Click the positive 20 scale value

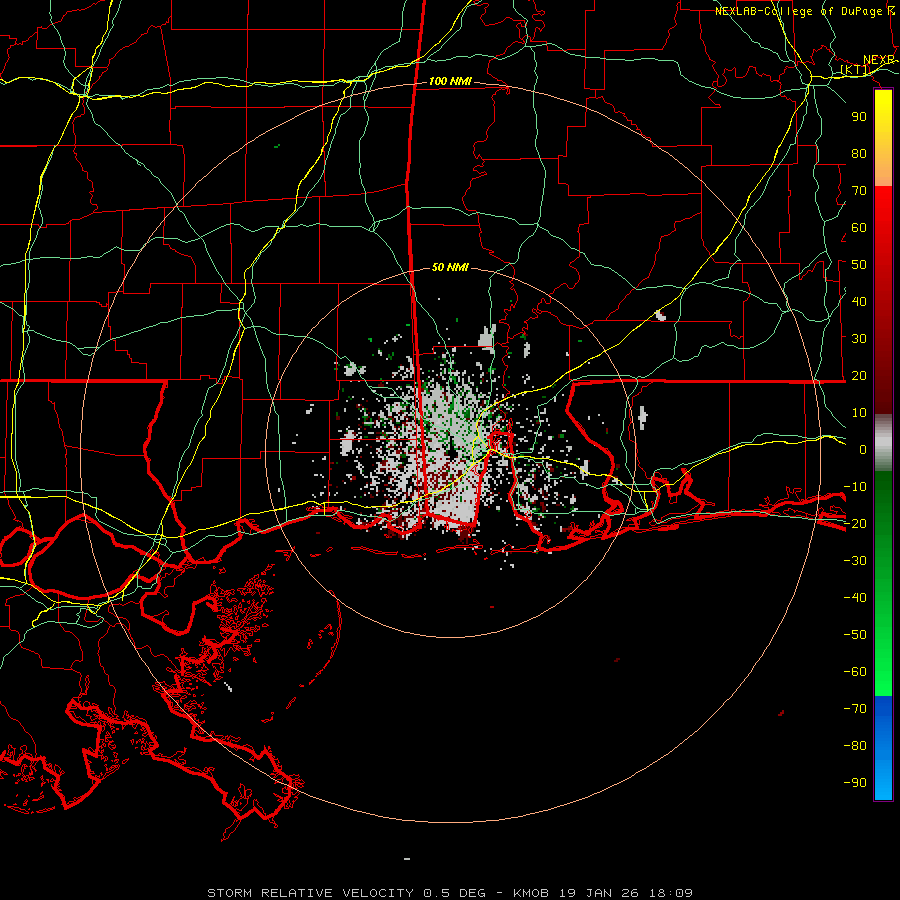tap(859, 375)
